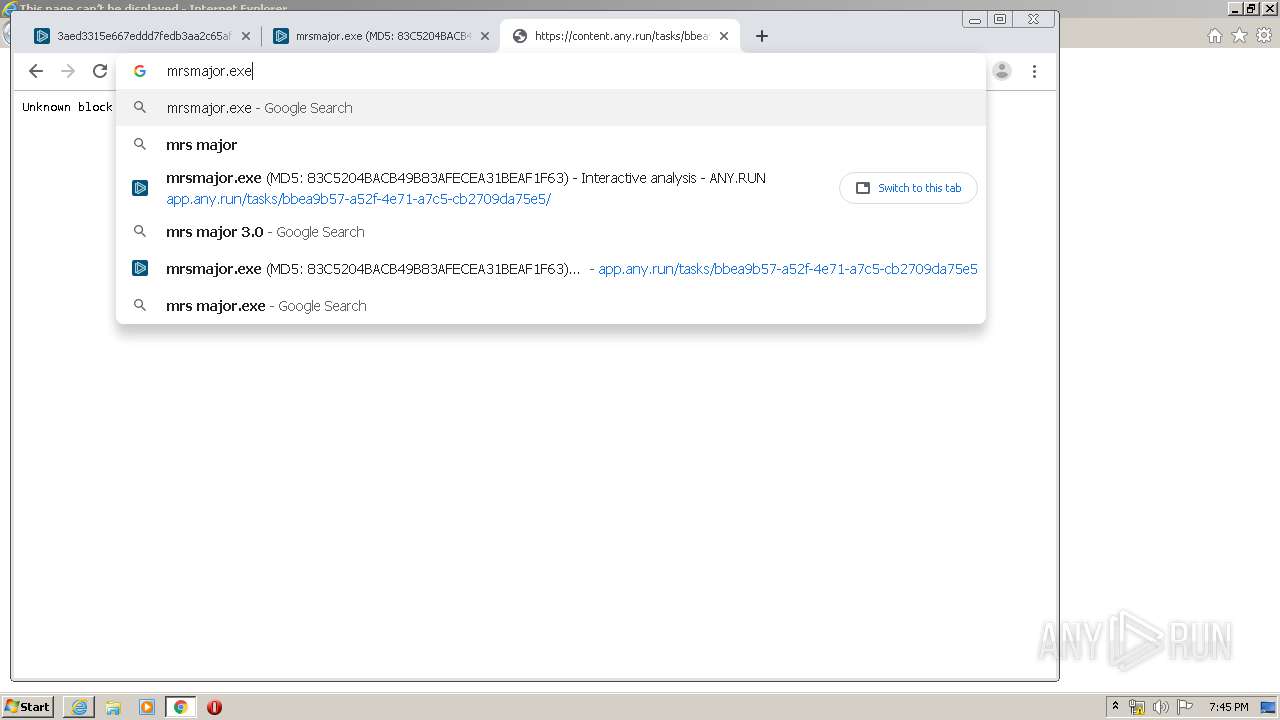Go back using Chrome's back arrow
This screenshot has height=720, width=1280.
tap(36, 71)
